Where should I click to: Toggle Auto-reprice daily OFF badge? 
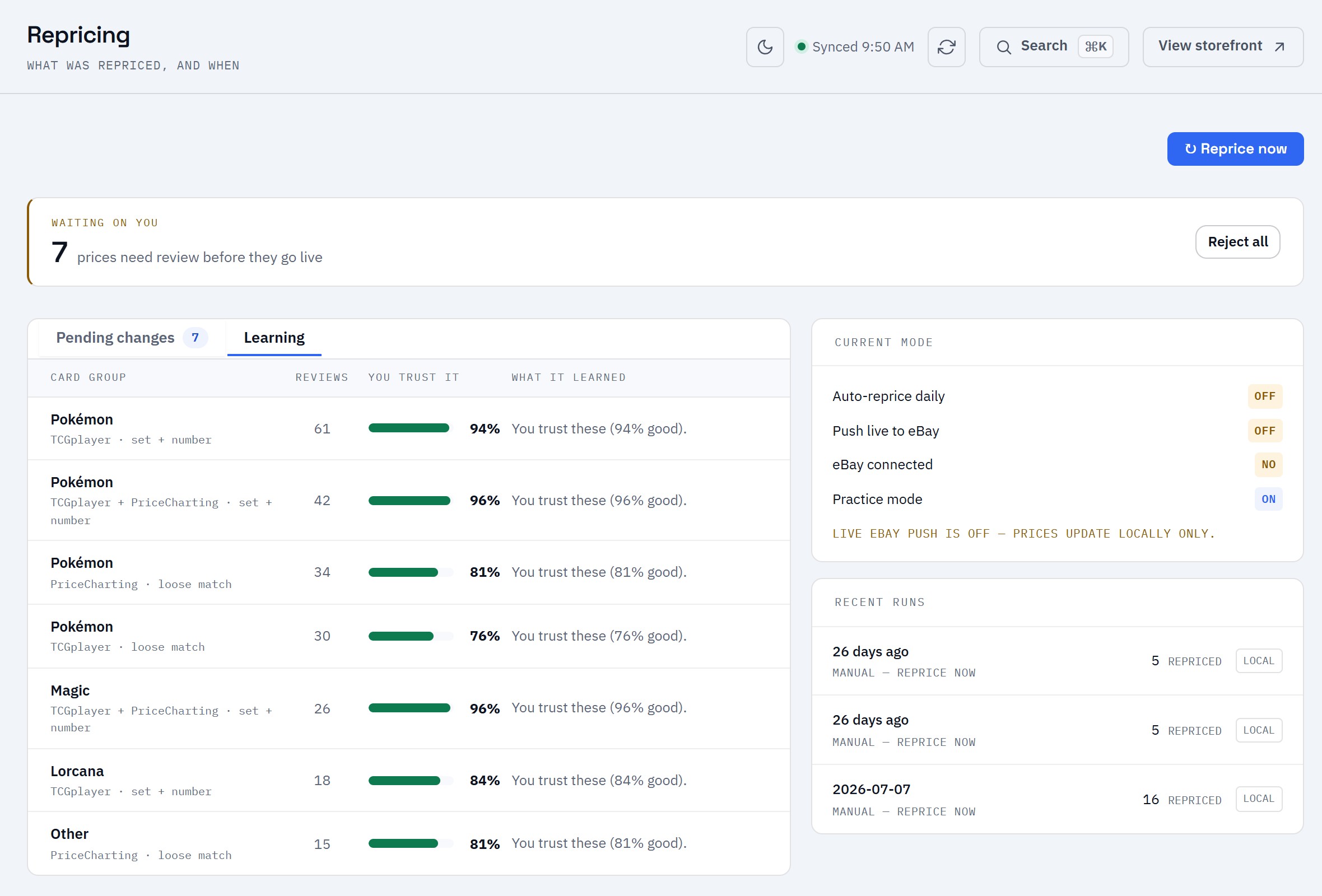click(x=1264, y=396)
